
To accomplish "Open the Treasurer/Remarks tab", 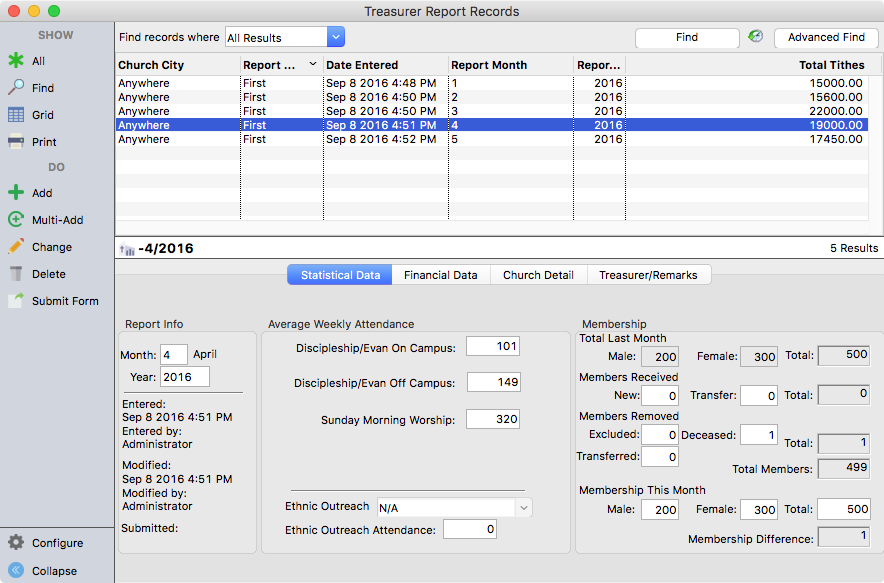I will point(648,275).
